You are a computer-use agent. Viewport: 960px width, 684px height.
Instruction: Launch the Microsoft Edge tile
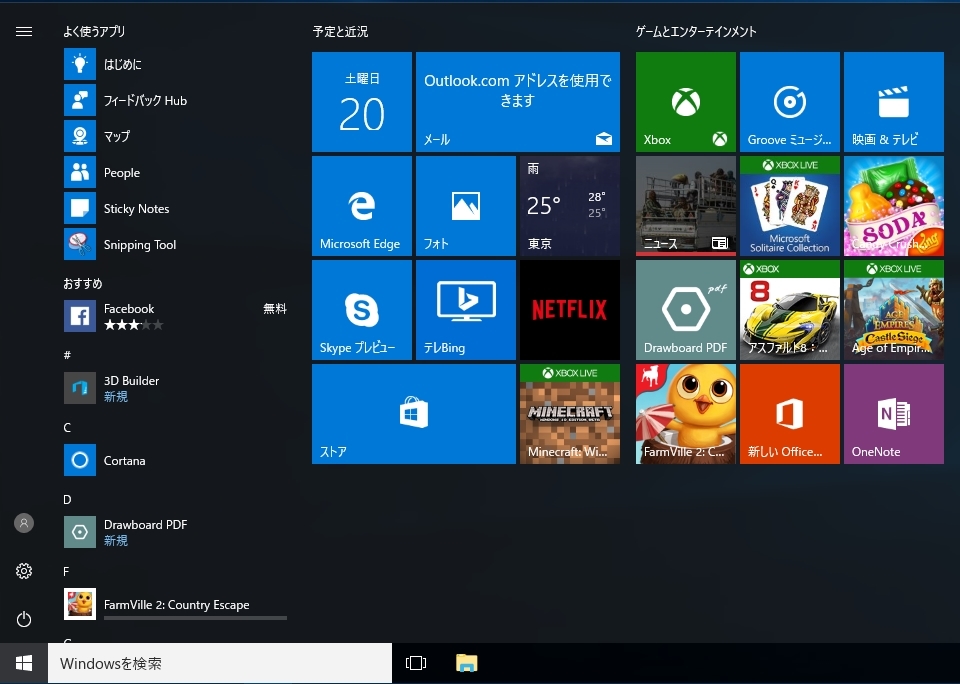[361, 206]
